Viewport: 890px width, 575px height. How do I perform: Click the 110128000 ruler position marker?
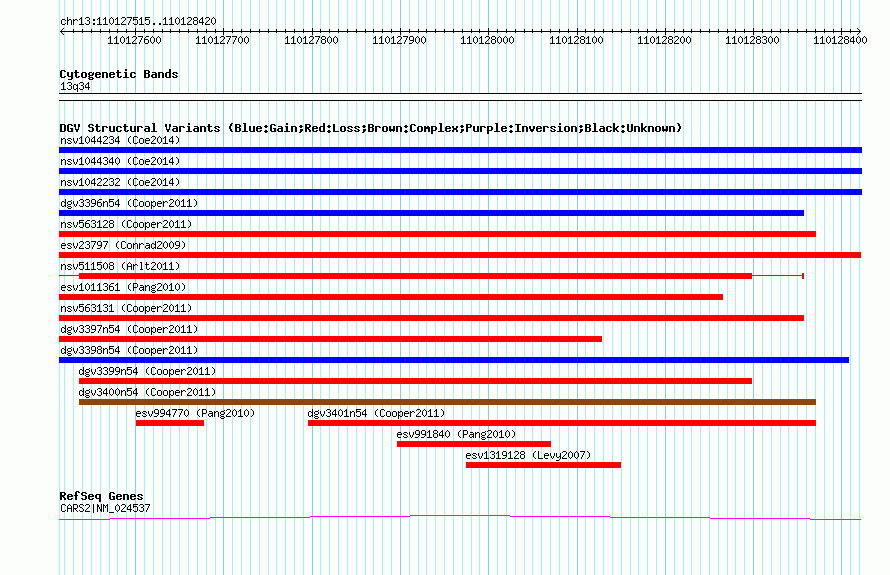487,40
